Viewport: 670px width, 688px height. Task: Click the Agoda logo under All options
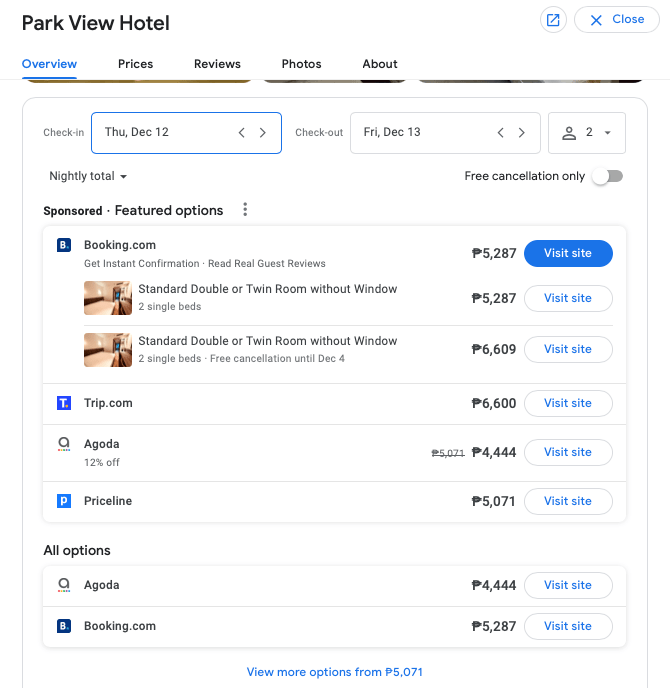click(64, 585)
